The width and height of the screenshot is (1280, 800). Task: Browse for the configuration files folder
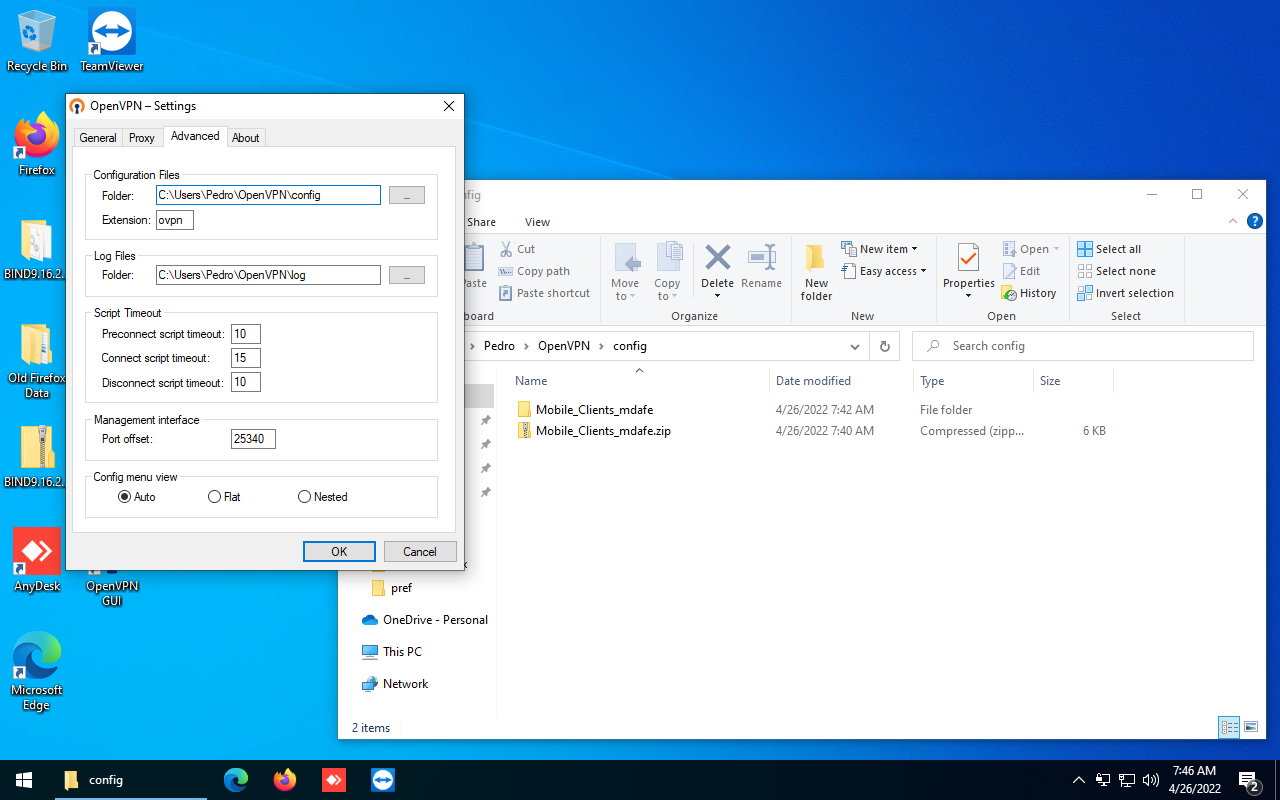tap(406, 195)
